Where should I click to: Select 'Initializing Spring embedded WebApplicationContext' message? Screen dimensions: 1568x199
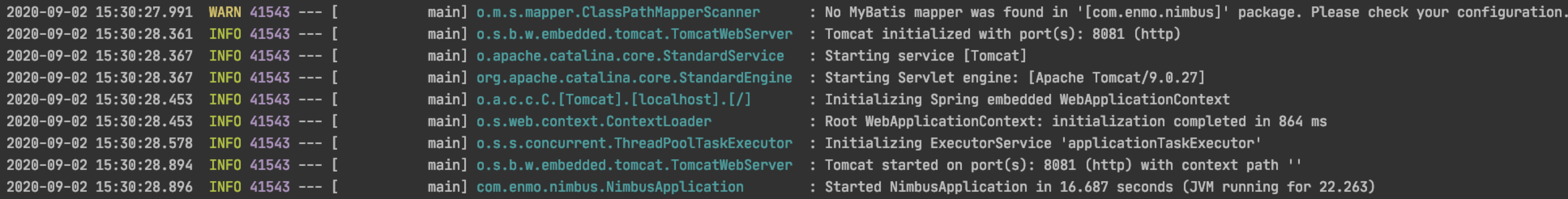pyautogui.click(x=1027, y=100)
